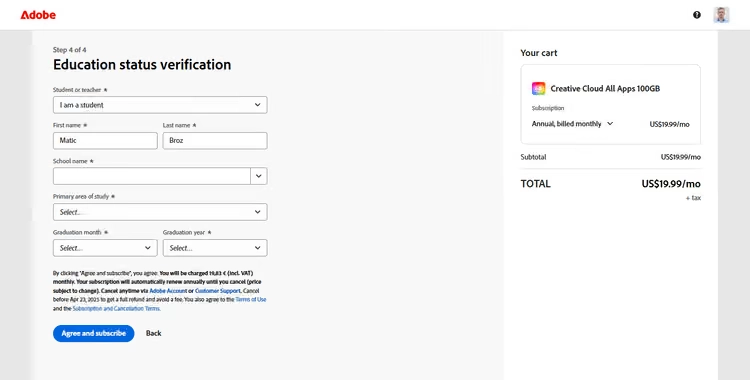Open the Primary area of study dropdown

point(160,212)
